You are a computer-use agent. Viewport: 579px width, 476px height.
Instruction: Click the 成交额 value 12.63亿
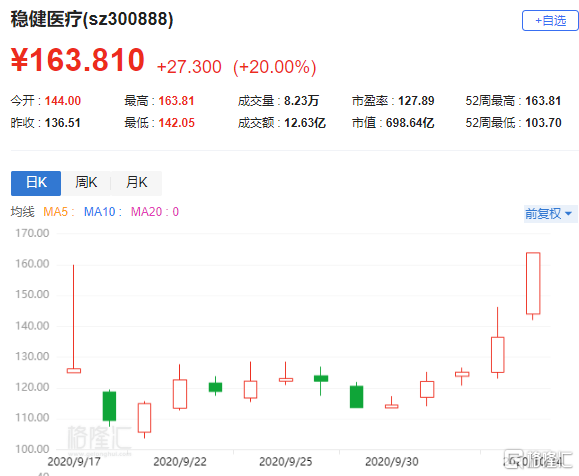tap(305, 123)
